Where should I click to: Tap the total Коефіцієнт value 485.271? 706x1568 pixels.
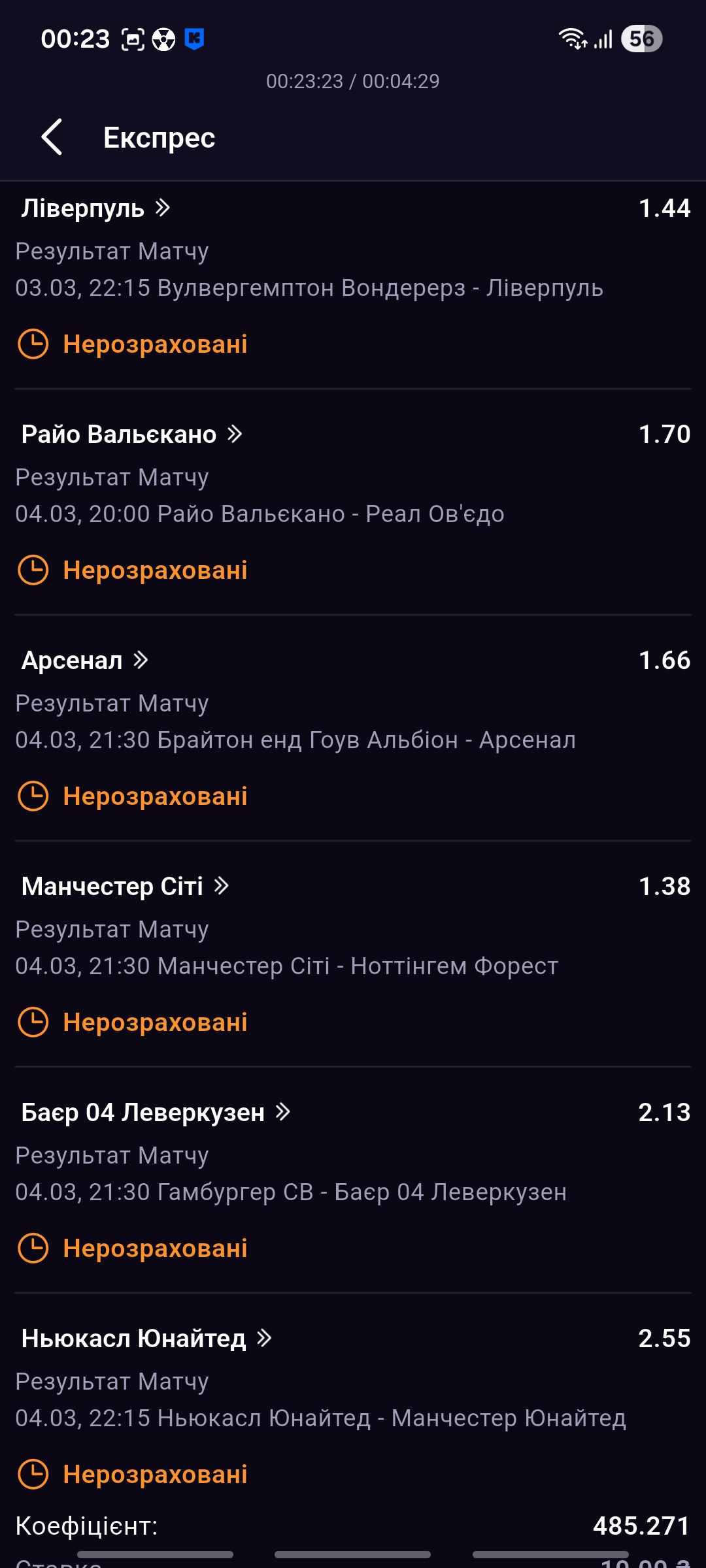click(x=641, y=1526)
